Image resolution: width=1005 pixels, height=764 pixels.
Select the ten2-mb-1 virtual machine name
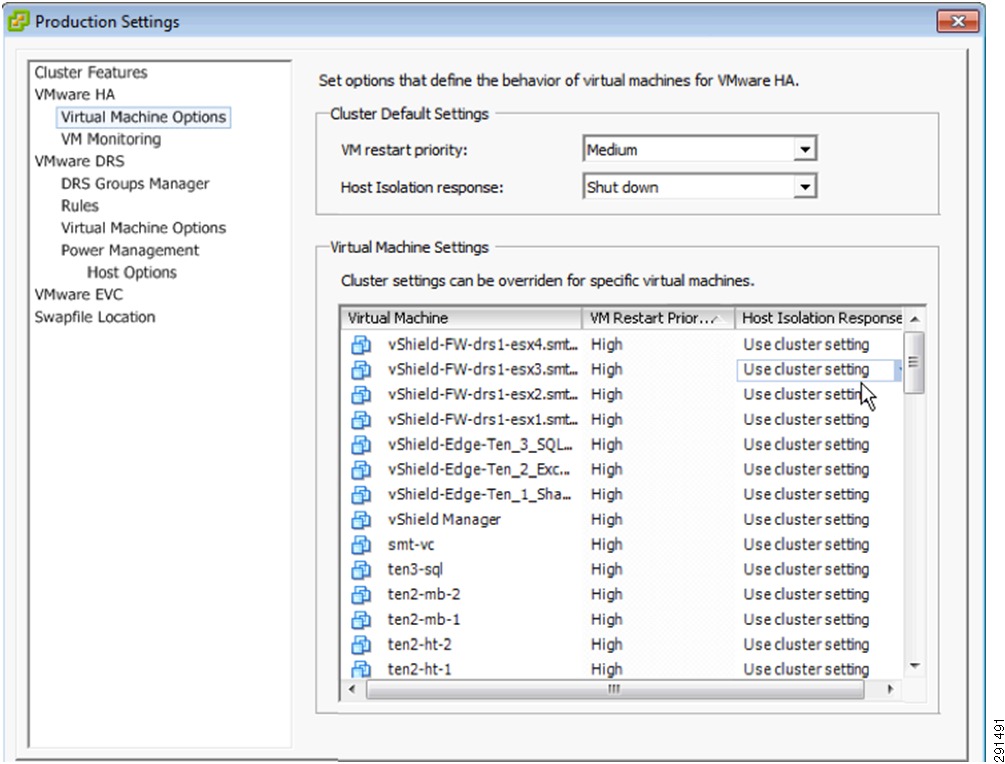coord(424,620)
